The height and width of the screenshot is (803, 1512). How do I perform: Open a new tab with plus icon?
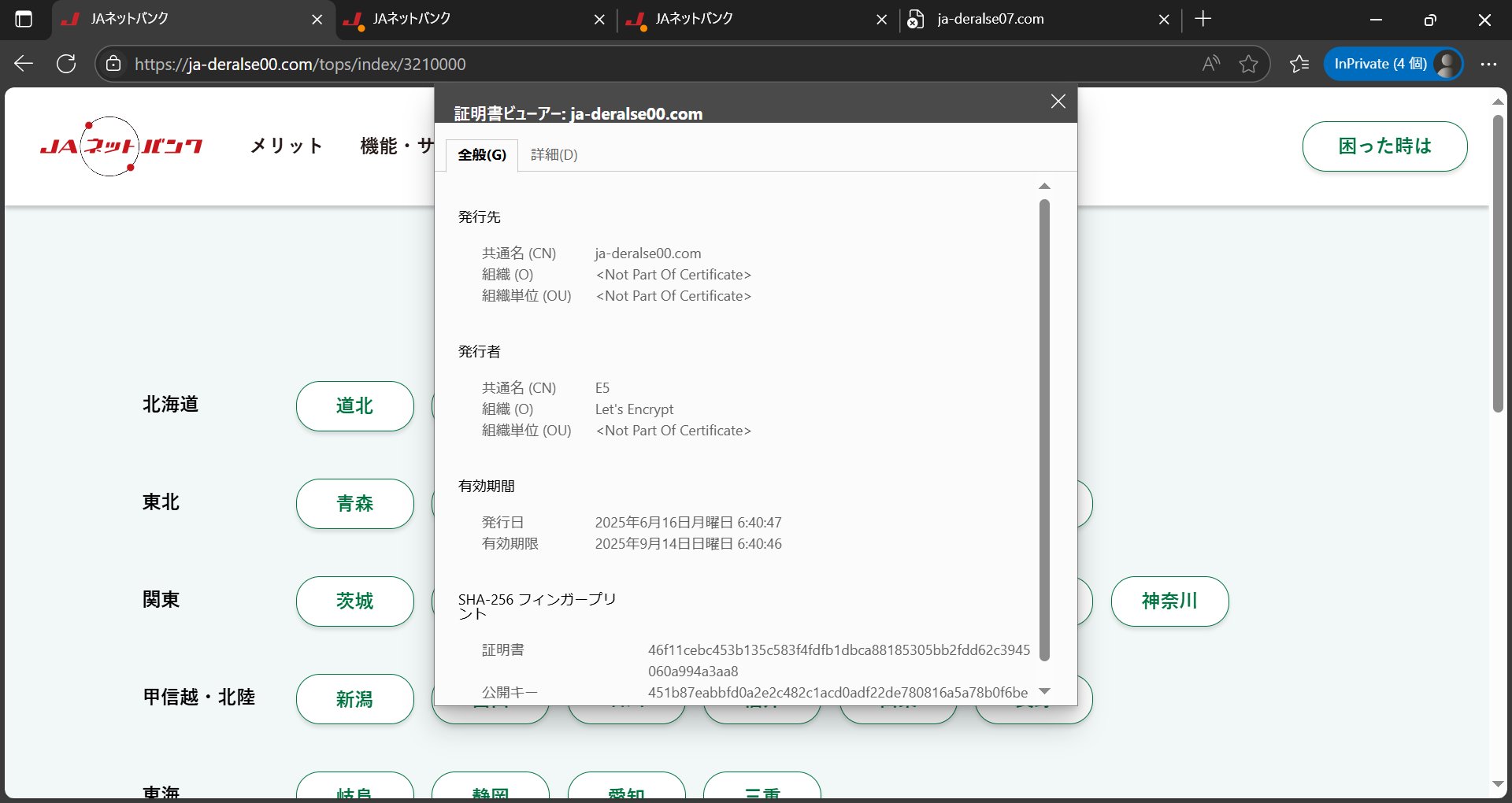tap(1203, 19)
